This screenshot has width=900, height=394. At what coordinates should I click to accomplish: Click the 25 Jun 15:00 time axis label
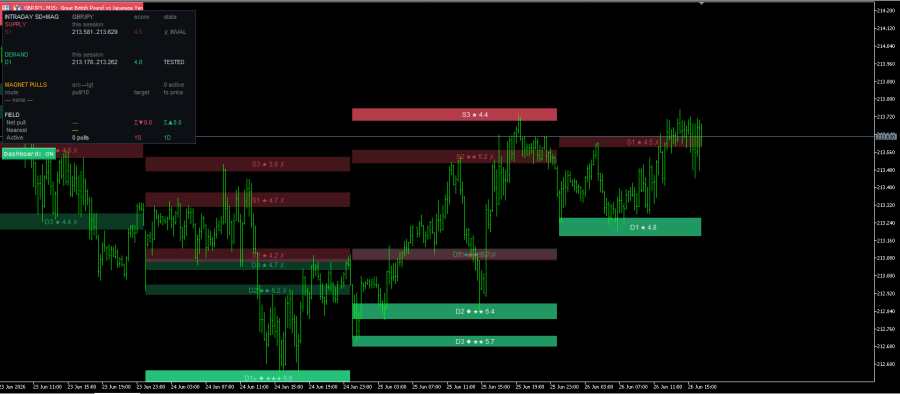(x=494, y=387)
